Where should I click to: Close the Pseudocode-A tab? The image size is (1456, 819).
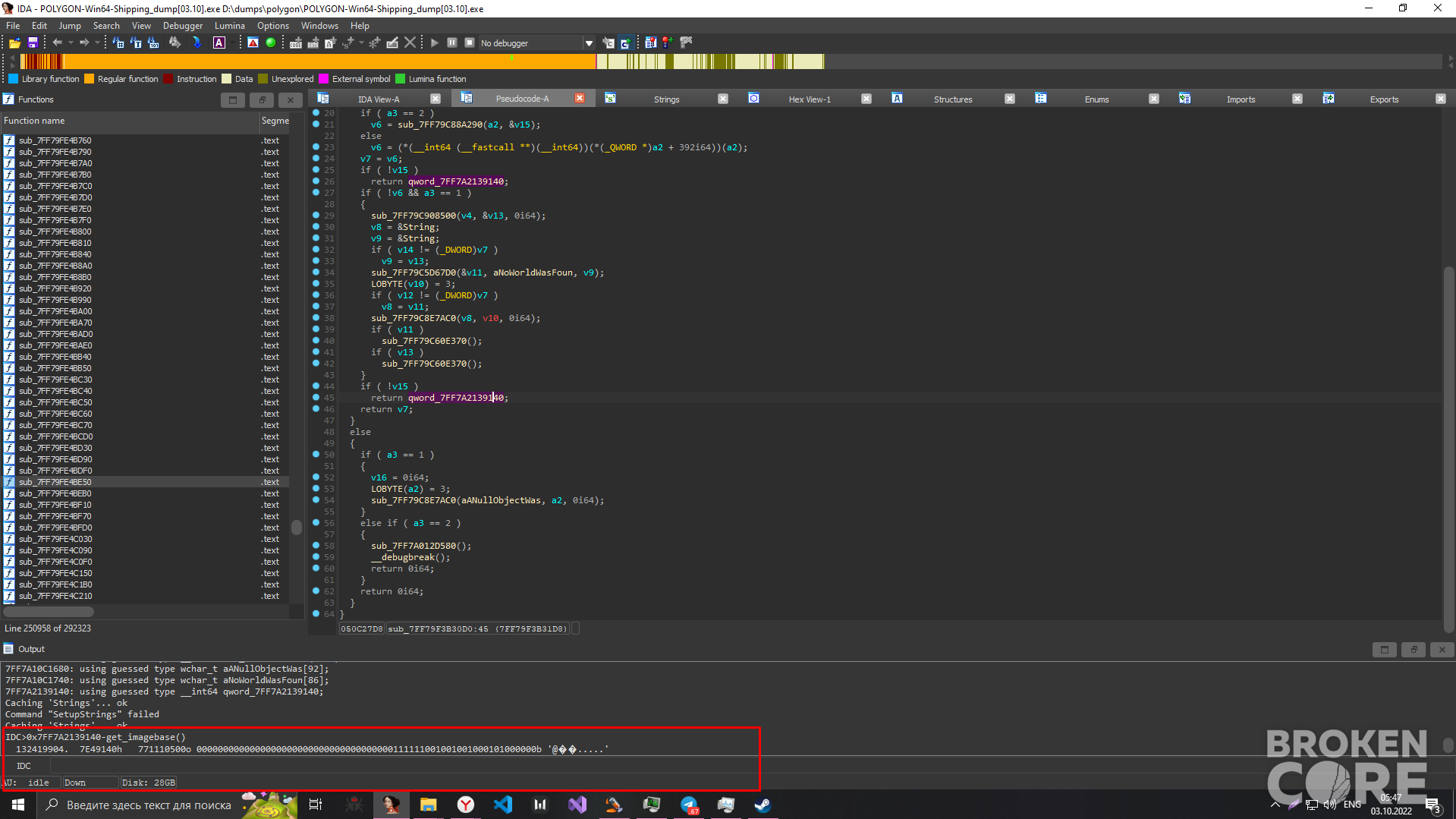(x=580, y=99)
